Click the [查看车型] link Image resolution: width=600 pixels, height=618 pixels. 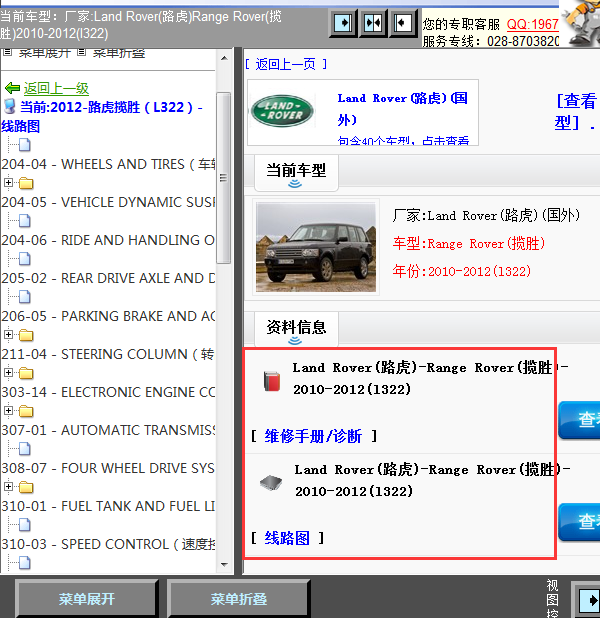[x=576, y=112]
